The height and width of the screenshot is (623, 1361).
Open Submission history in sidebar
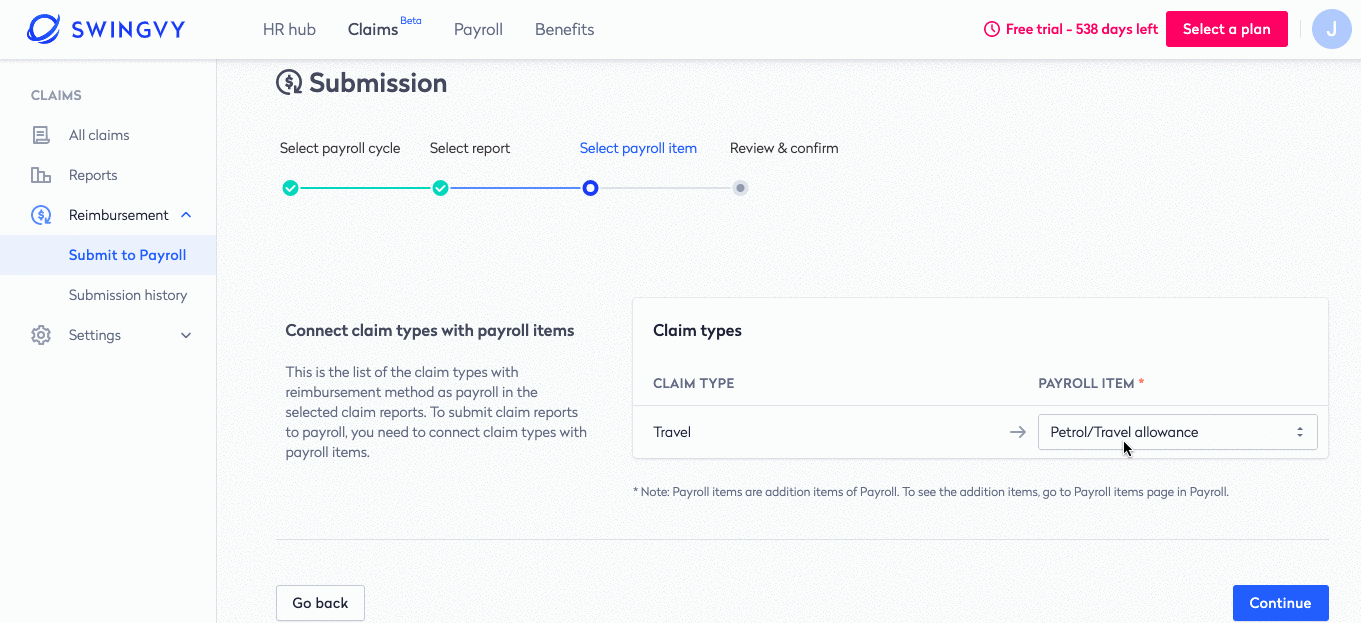[128, 295]
